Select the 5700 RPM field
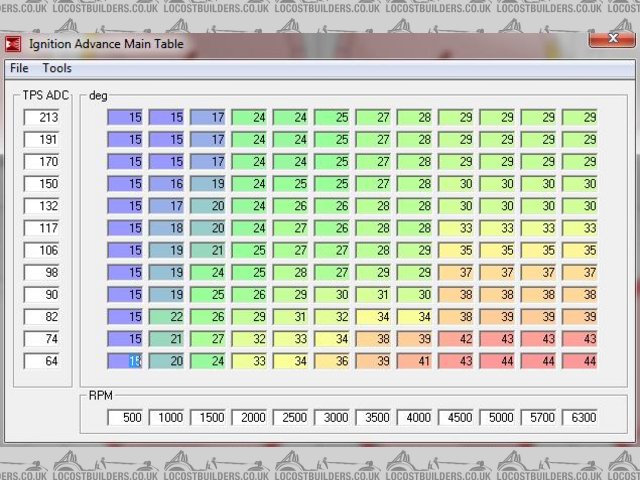The height and width of the screenshot is (480, 640). (539, 416)
